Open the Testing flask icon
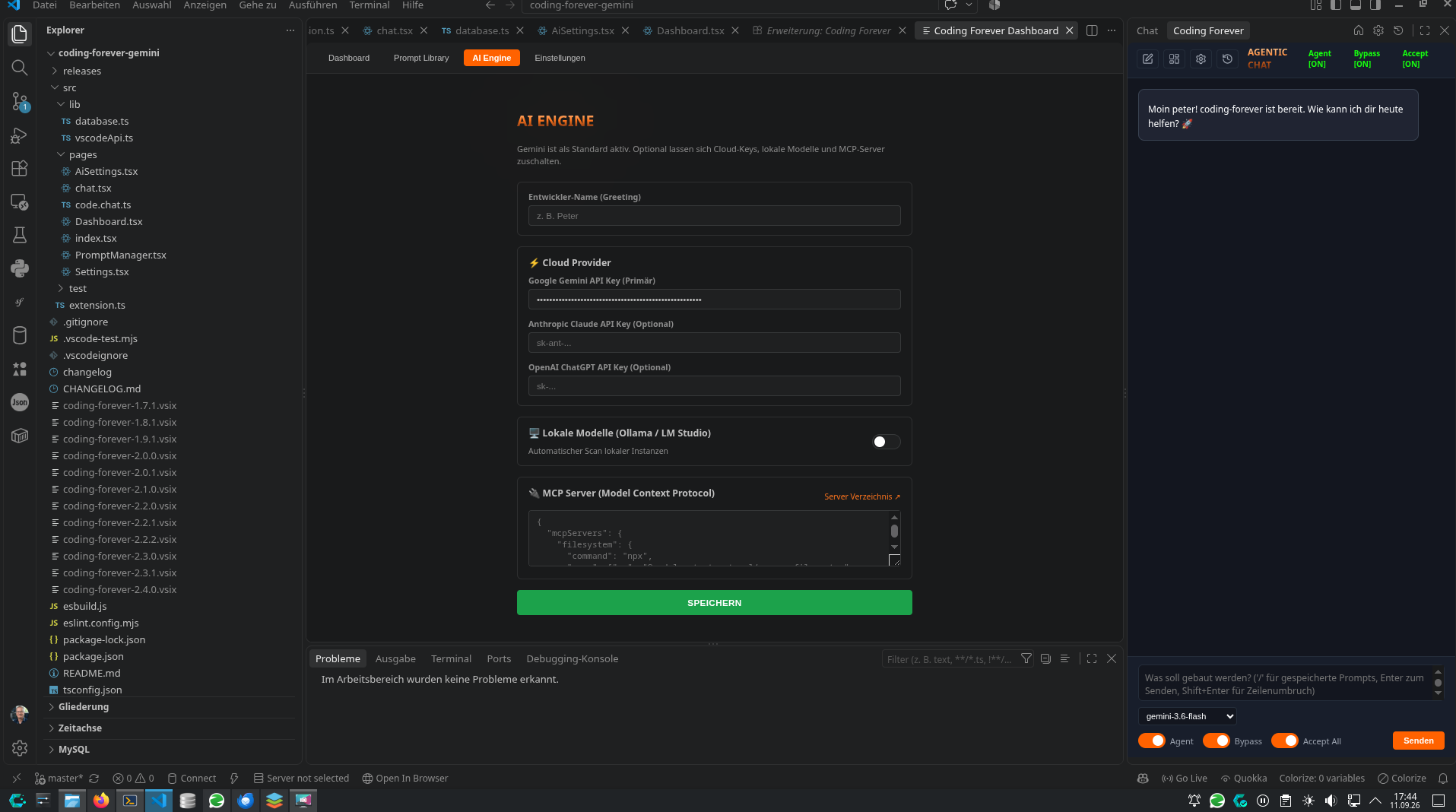The image size is (1456, 812). coord(20,235)
